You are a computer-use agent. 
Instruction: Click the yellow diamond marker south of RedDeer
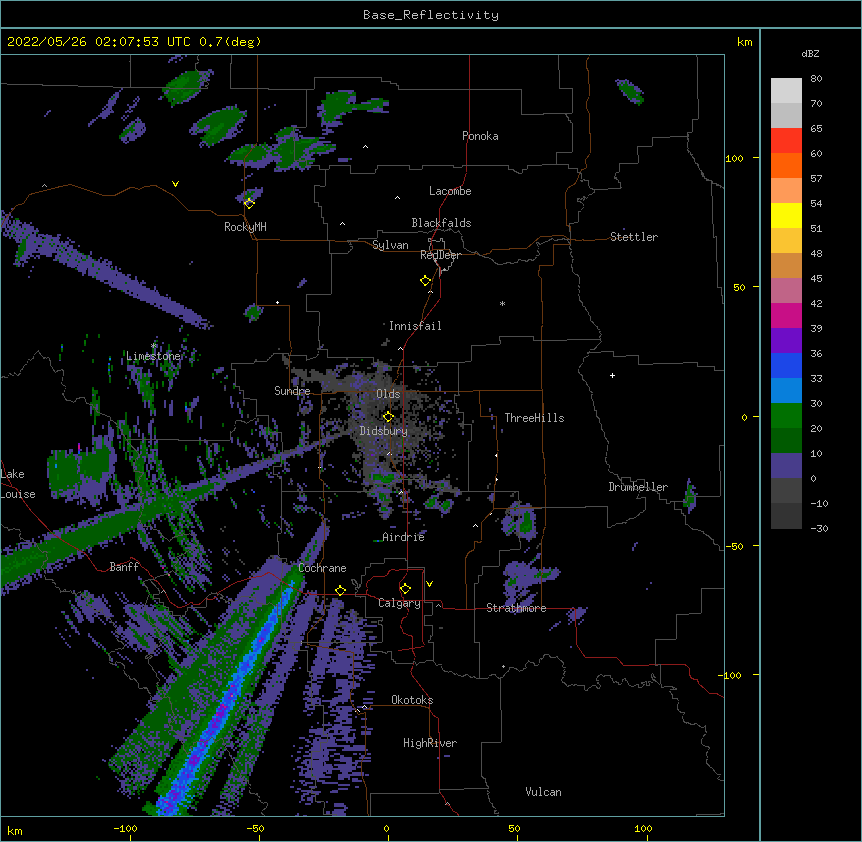pyautogui.click(x=426, y=280)
